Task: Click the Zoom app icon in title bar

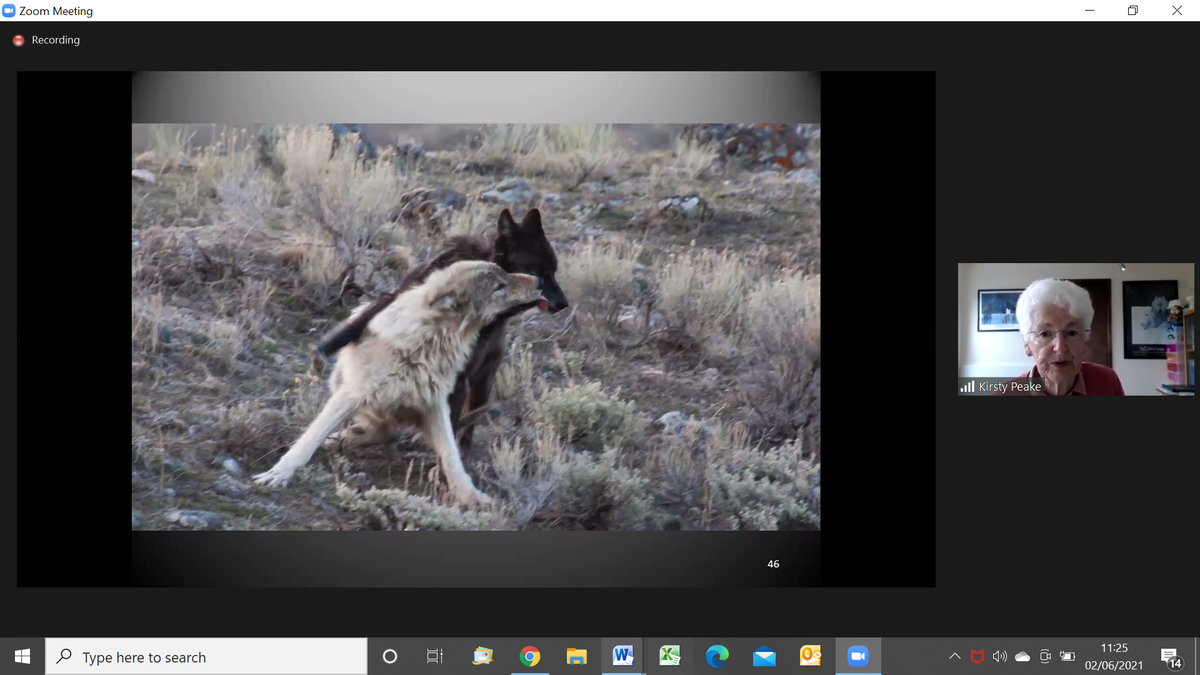Action: [x=8, y=11]
